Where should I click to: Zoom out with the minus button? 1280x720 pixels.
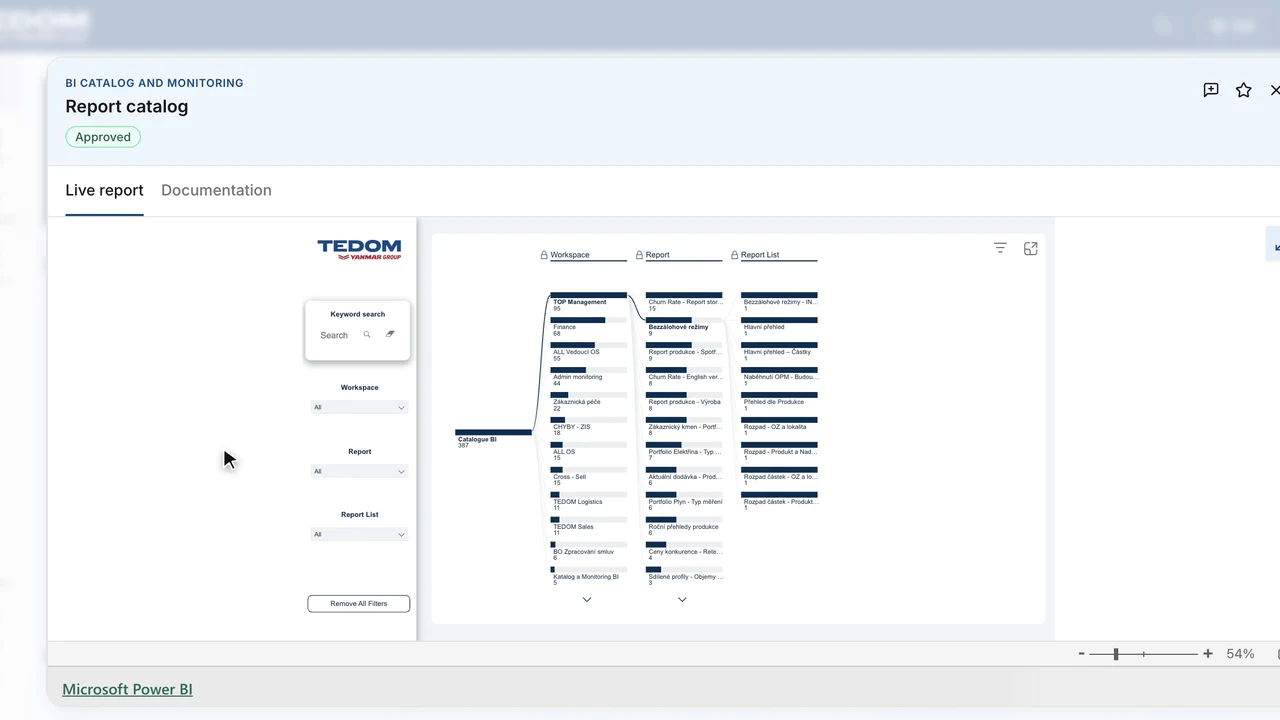coord(1081,654)
